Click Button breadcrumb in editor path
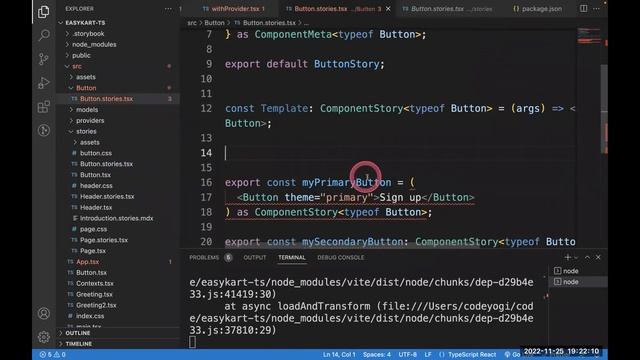 [x=214, y=23]
